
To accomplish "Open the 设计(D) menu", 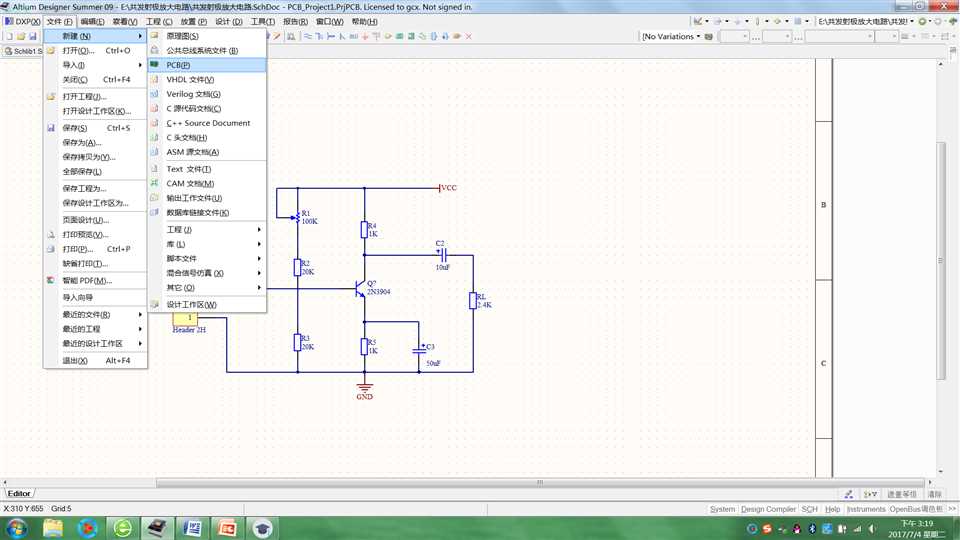I will 228,21.
